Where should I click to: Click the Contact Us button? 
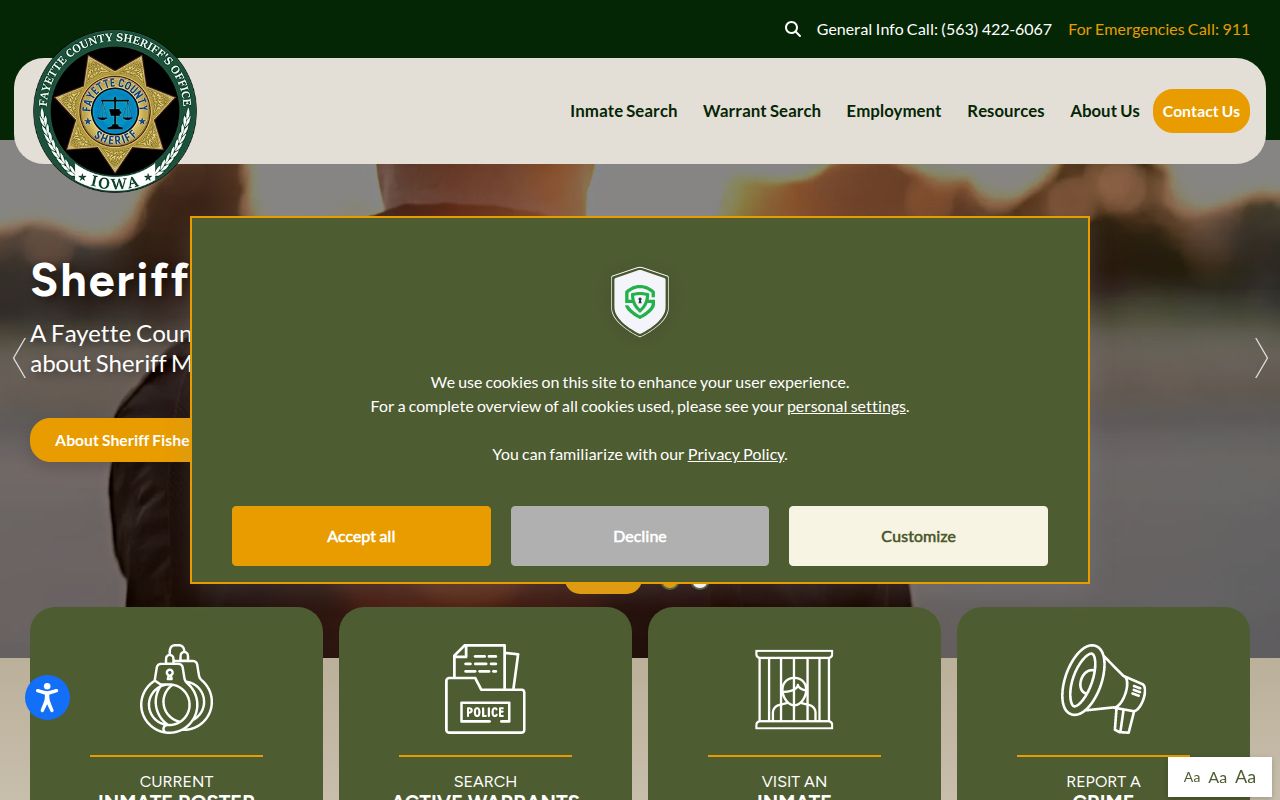(x=1201, y=111)
